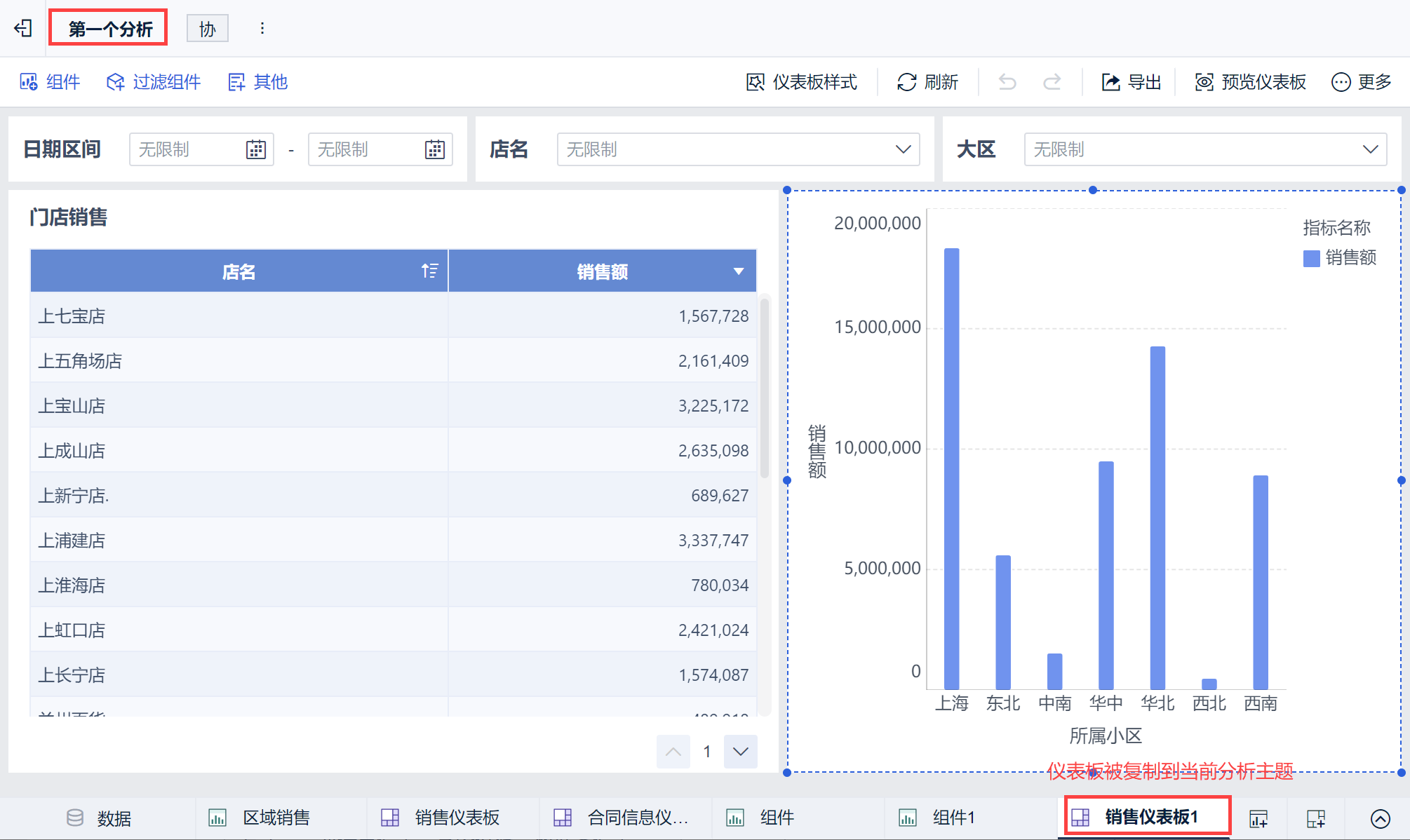Screen dimensions: 1410x840
Task: Open the three-dot menu beside 协 button
Action: pos(262,28)
